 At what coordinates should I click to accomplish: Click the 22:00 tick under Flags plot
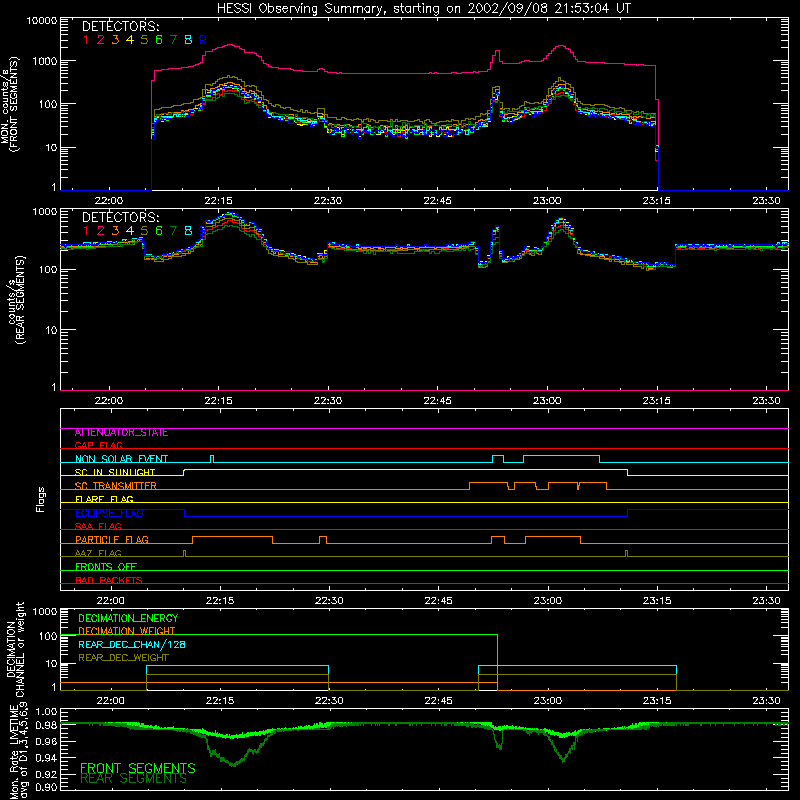111,601
